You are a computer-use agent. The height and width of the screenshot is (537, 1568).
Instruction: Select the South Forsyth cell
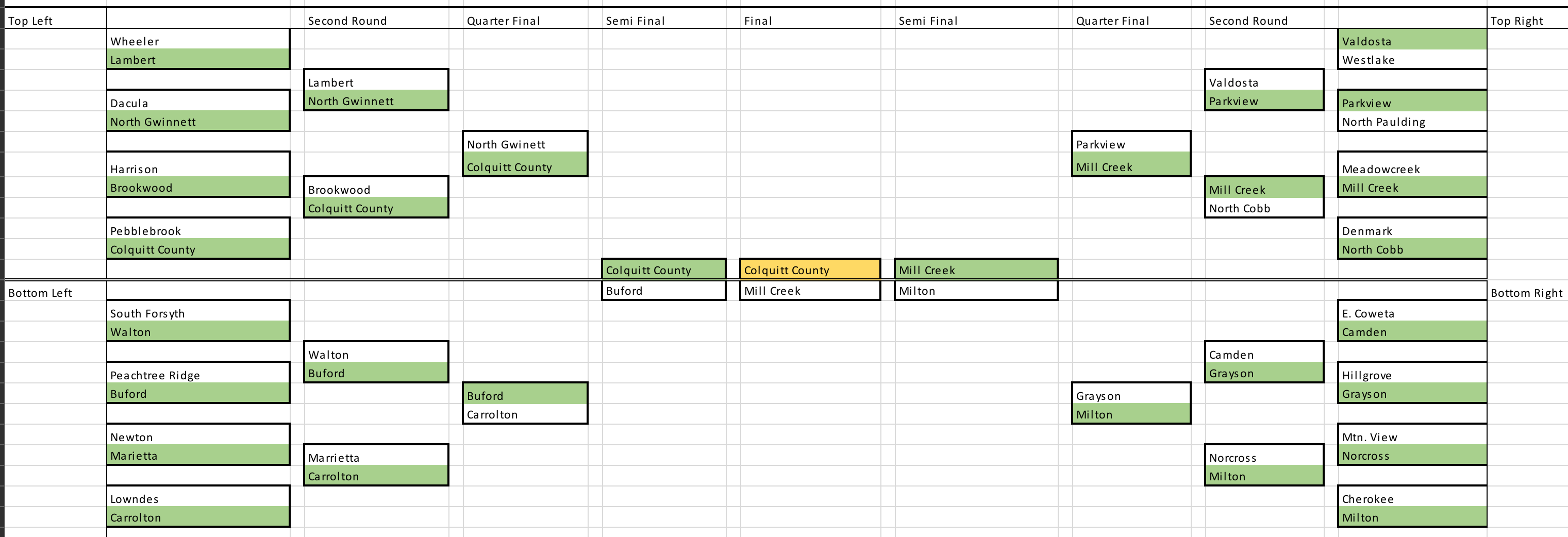pyautogui.click(x=198, y=313)
